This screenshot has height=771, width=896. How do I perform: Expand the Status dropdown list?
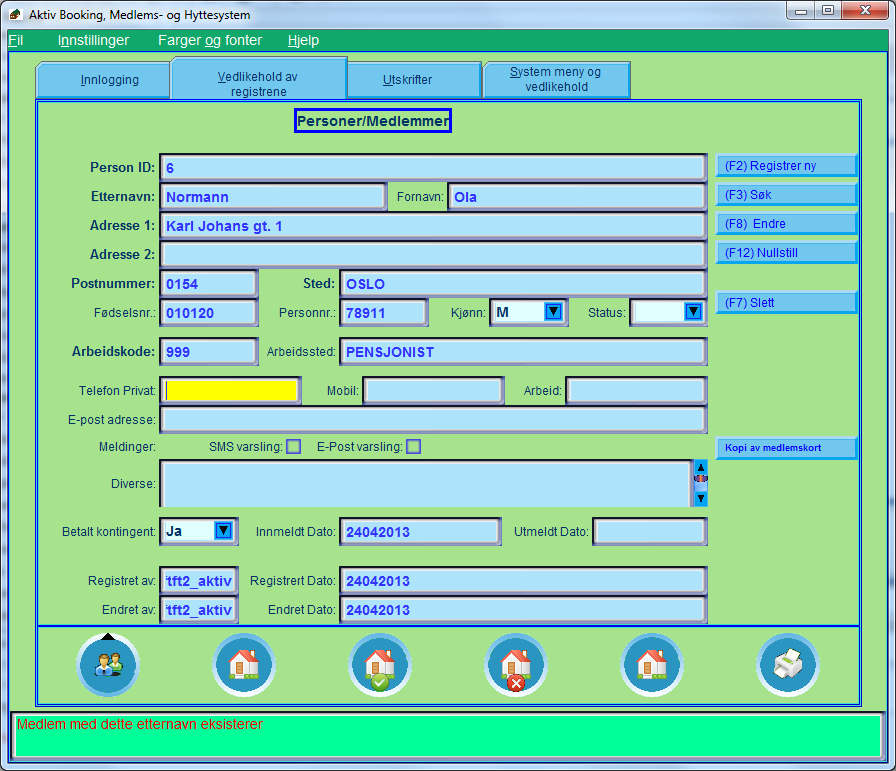693,313
